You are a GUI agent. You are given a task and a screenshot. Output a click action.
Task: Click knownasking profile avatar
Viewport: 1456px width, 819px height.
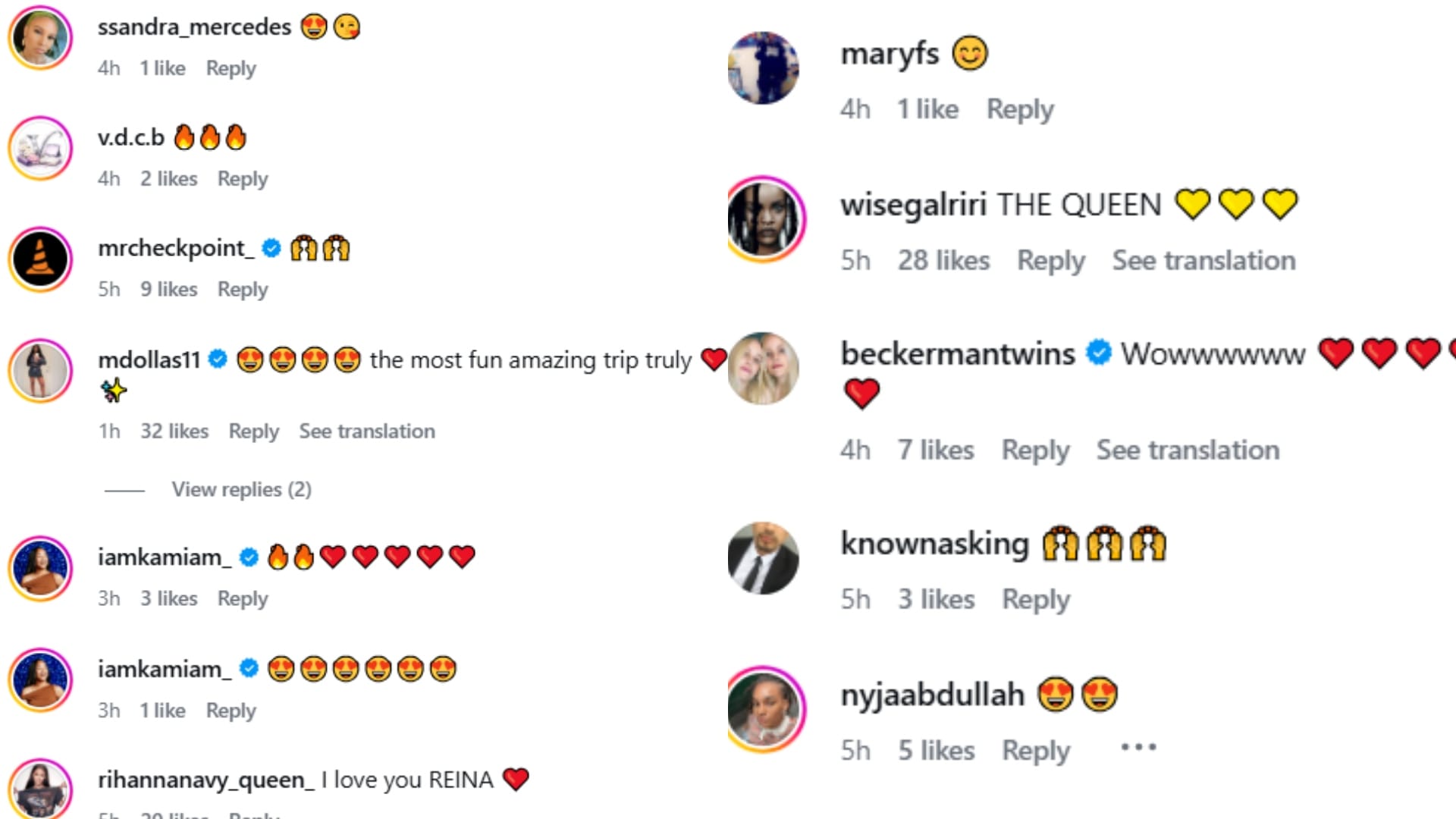[x=764, y=558]
